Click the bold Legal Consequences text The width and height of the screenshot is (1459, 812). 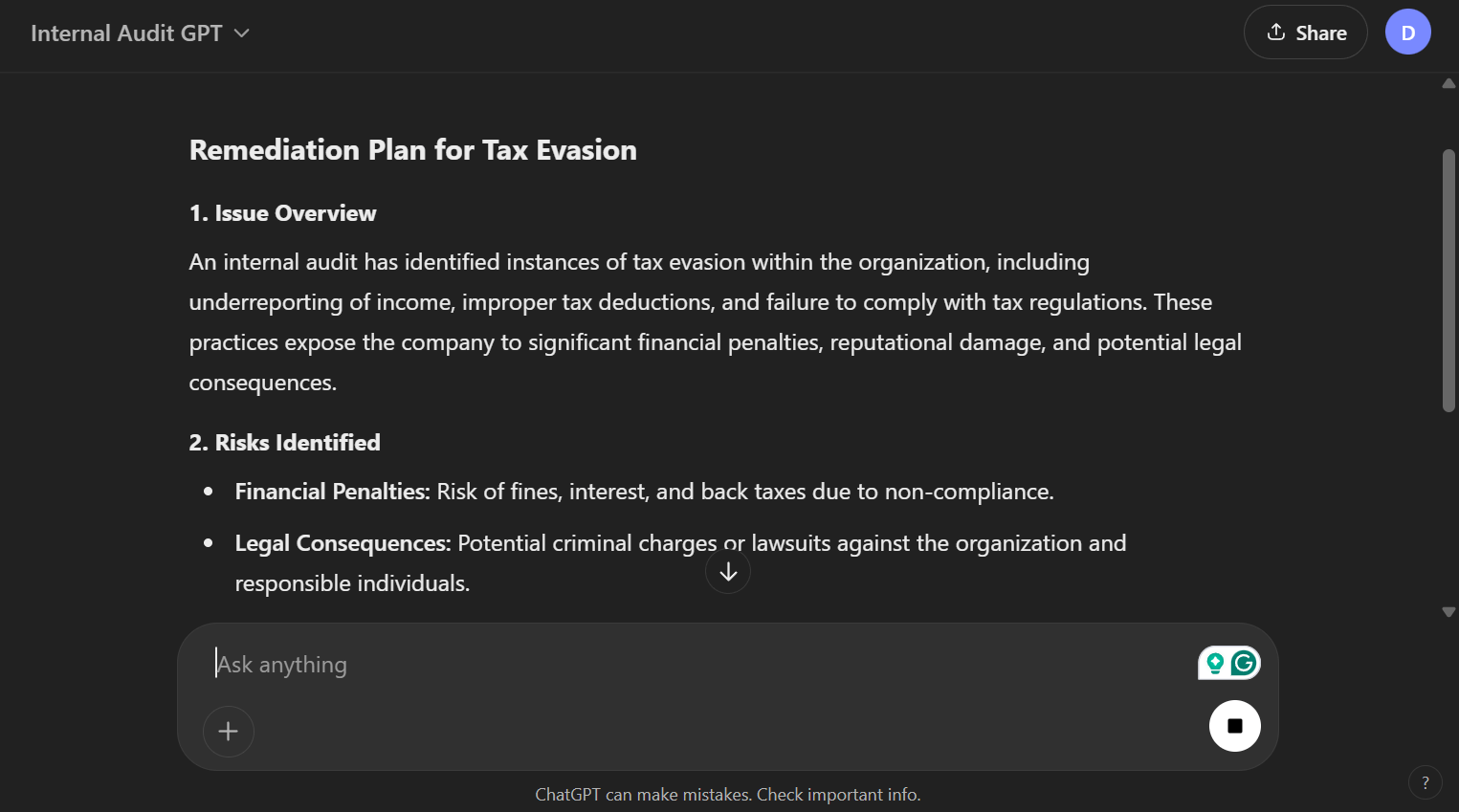[343, 543]
